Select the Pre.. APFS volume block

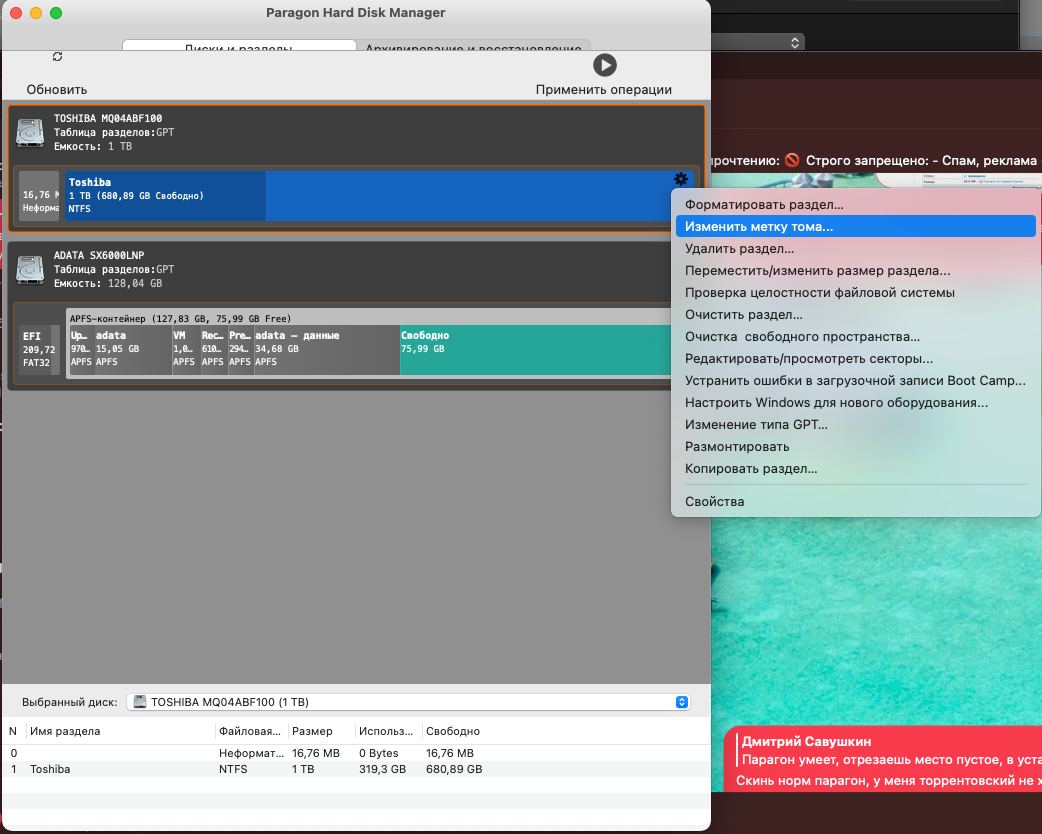[241, 350]
